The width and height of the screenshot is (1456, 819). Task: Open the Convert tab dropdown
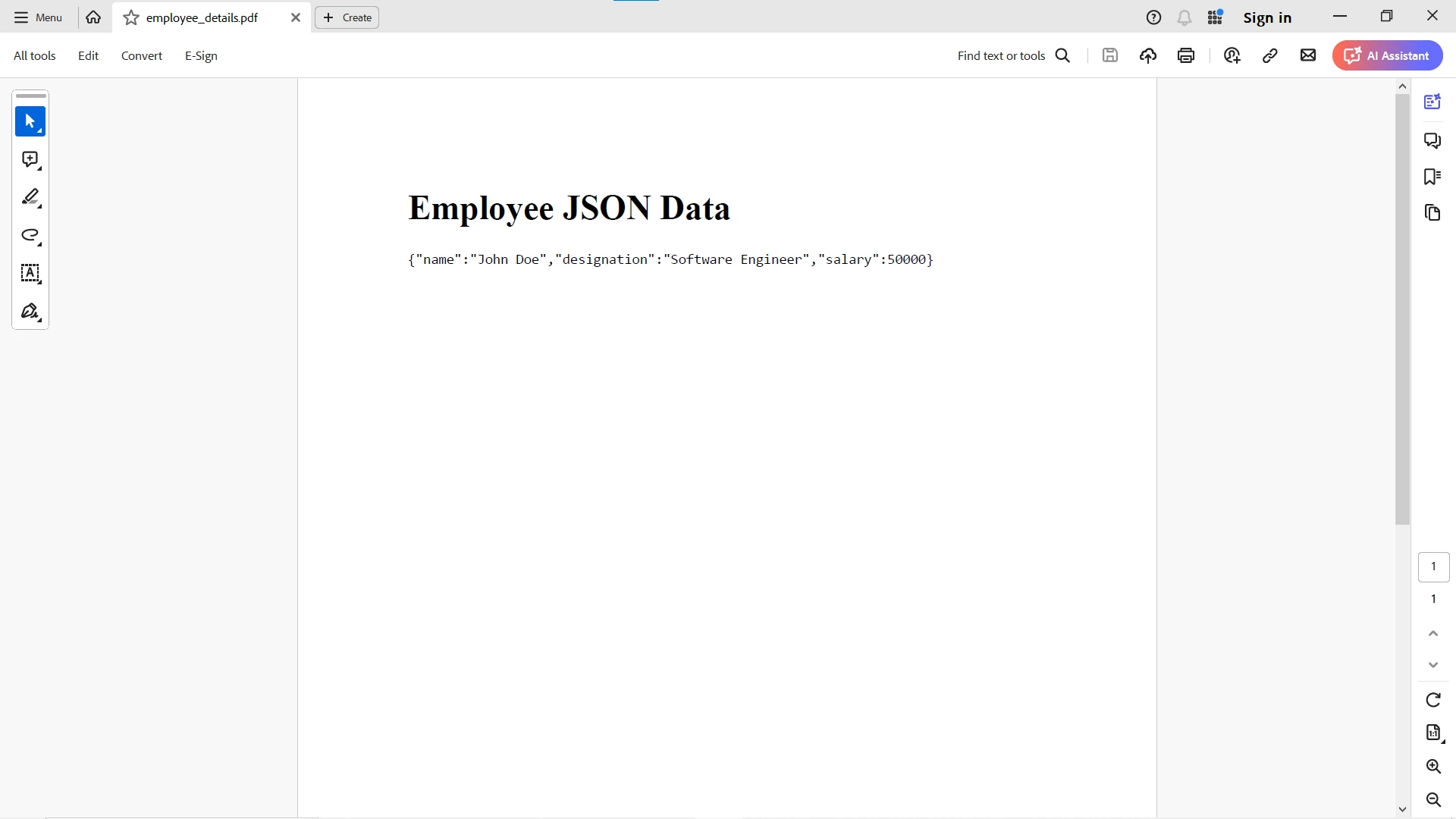(141, 55)
